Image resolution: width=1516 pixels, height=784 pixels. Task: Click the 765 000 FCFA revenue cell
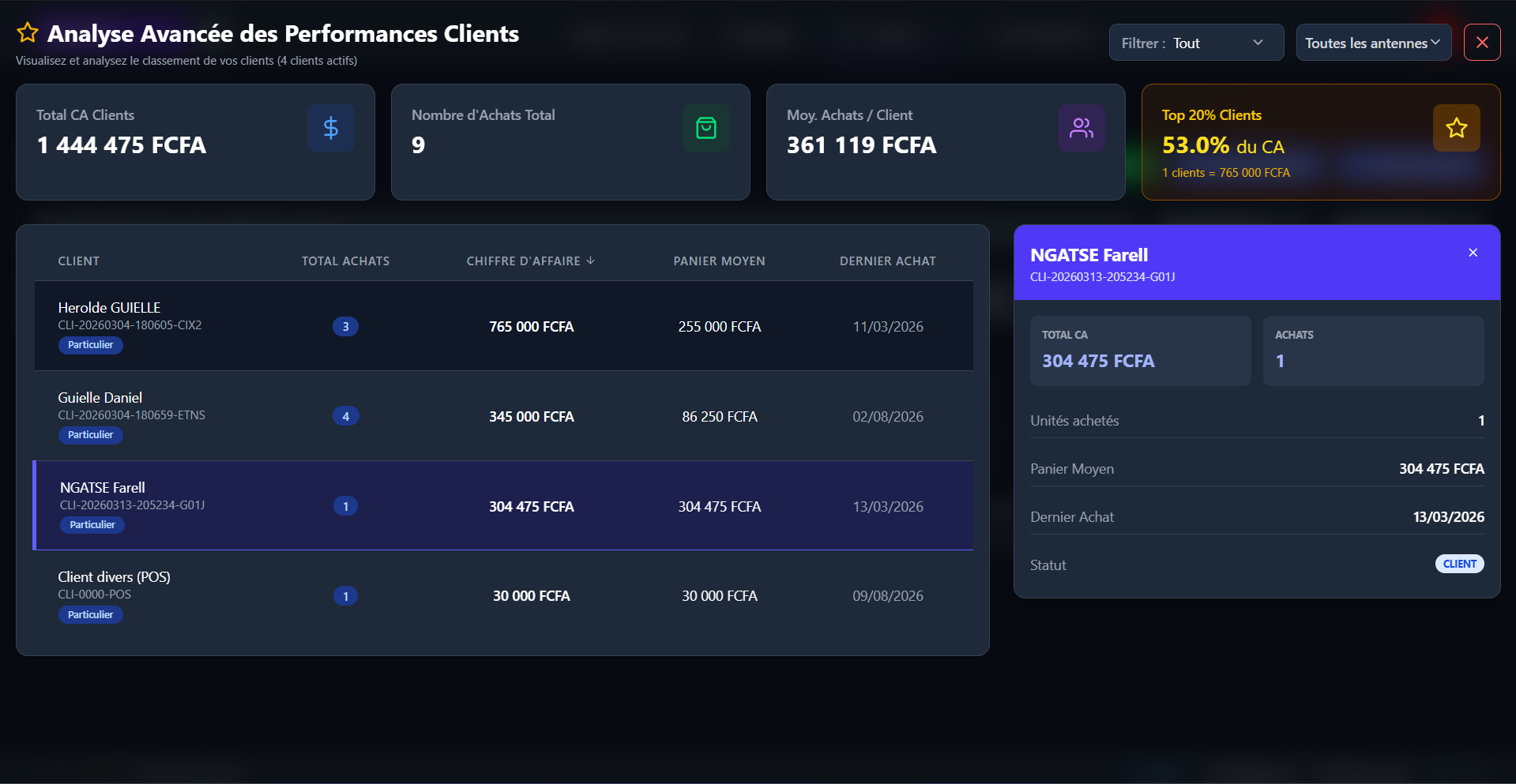pos(531,327)
